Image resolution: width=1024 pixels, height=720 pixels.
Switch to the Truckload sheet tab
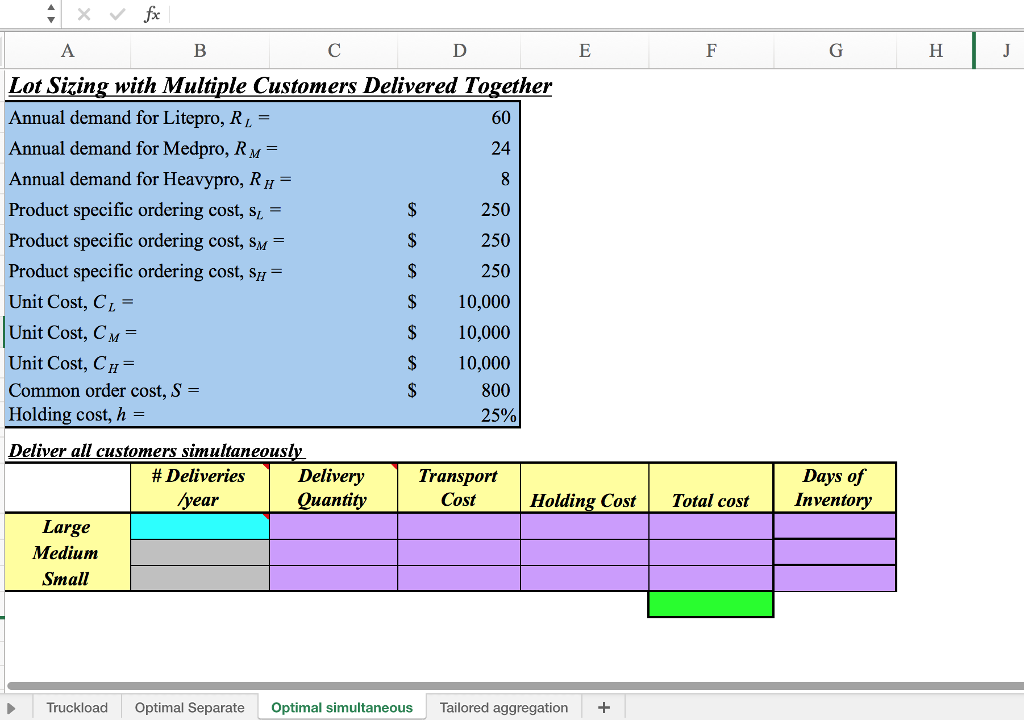coord(77,708)
